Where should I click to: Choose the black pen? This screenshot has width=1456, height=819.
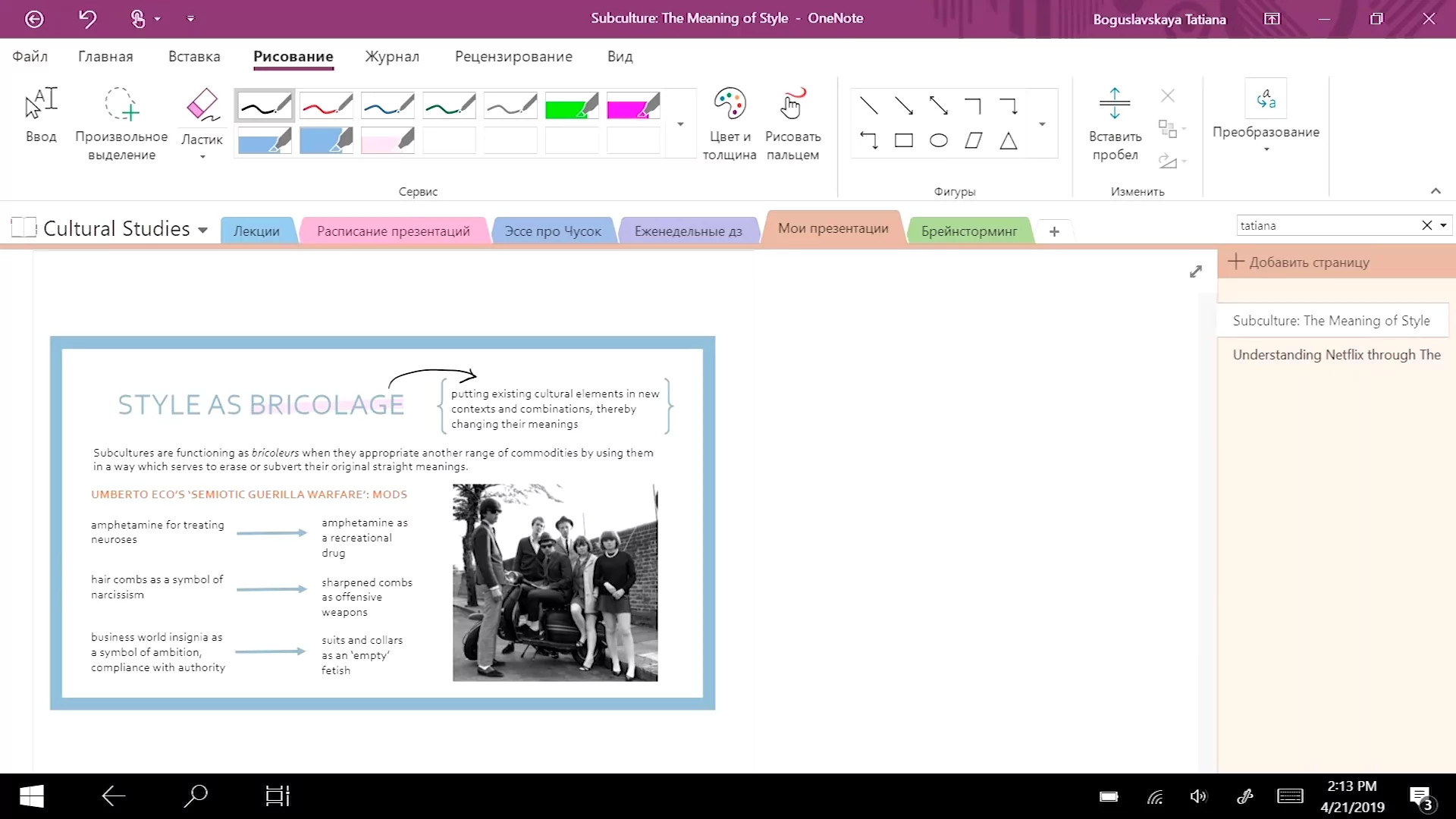pyautogui.click(x=265, y=105)
